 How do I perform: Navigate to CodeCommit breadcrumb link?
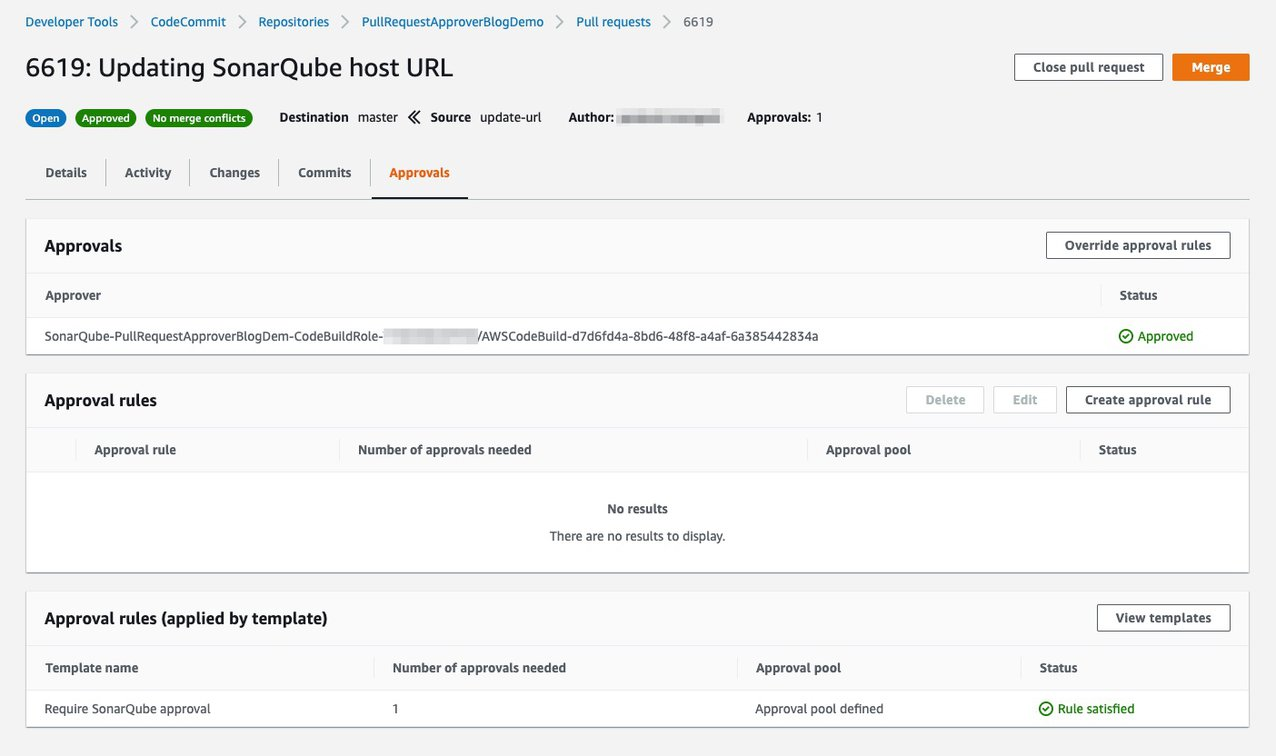tap(188, 21)
